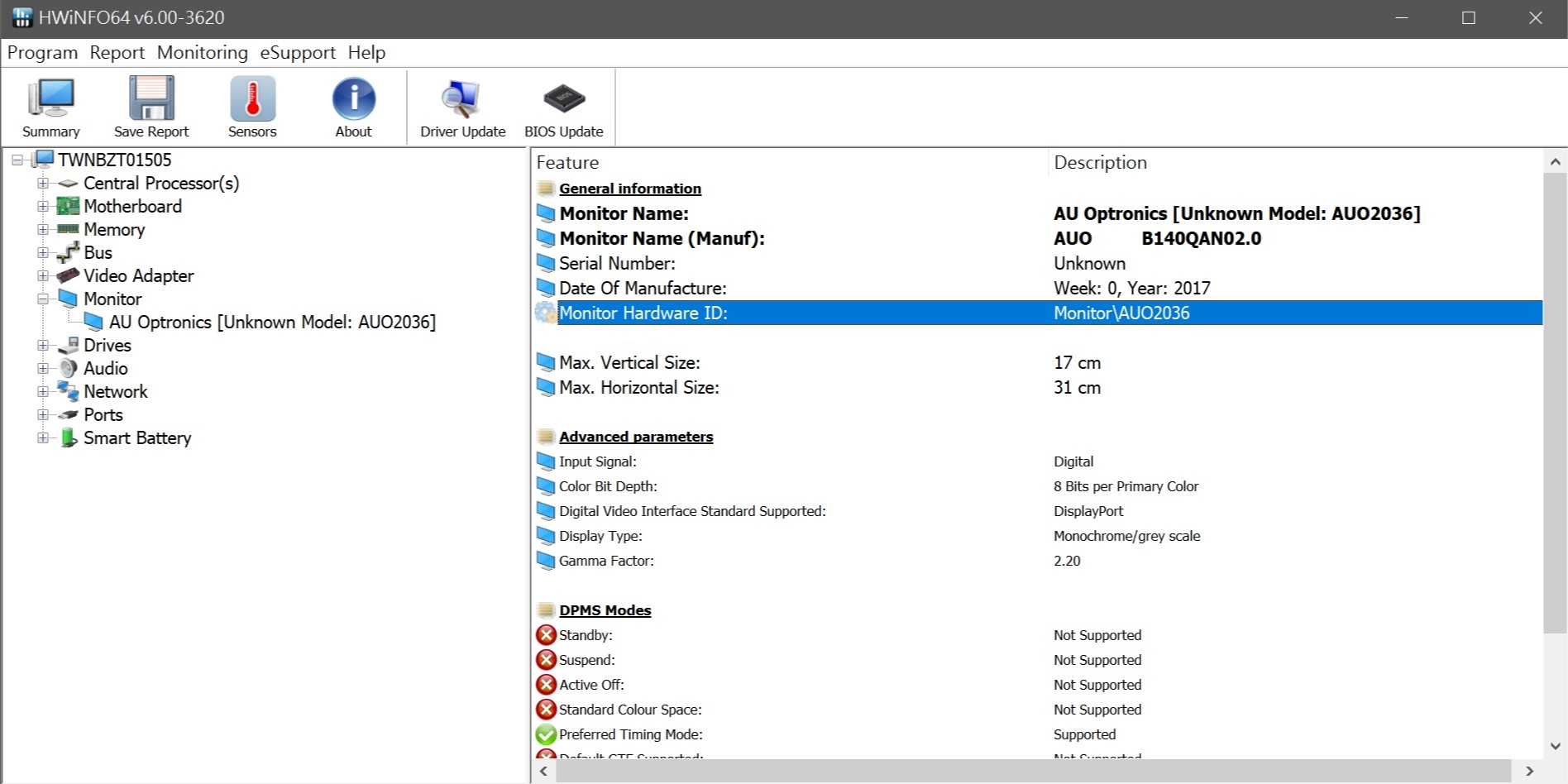Click the Central Processor(s) chip icon
Screen dimensions: 1568x784
(68, 183)
